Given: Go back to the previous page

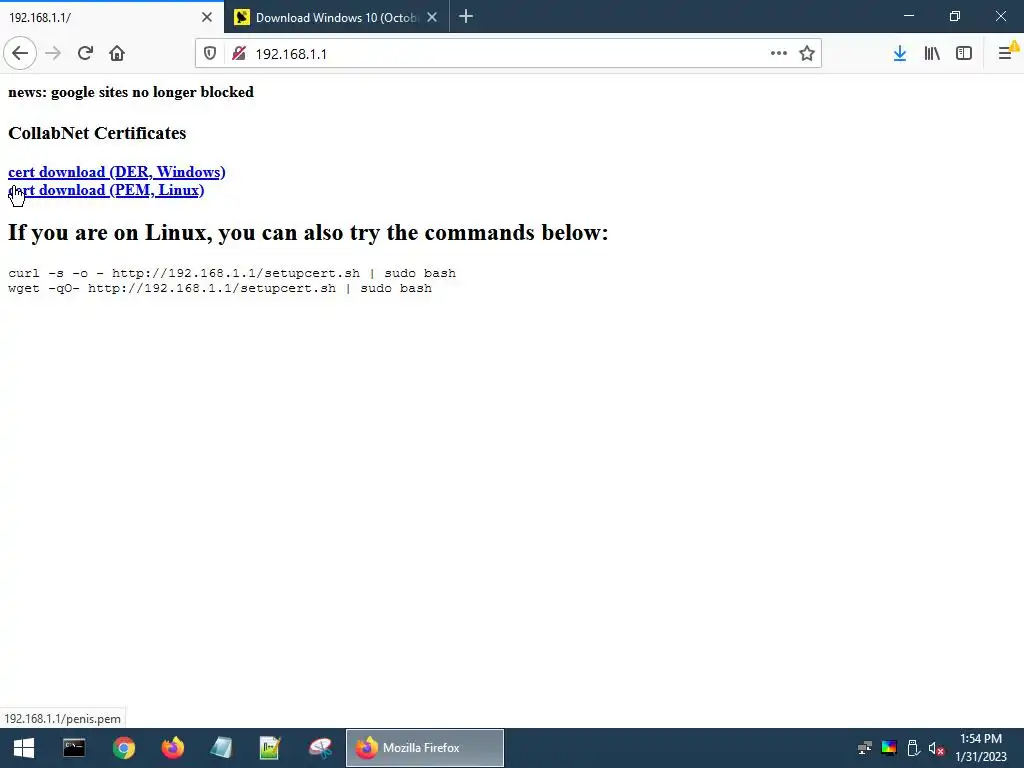Looking at the screenshot, I should pyautogui.click(x=20, y=54).
